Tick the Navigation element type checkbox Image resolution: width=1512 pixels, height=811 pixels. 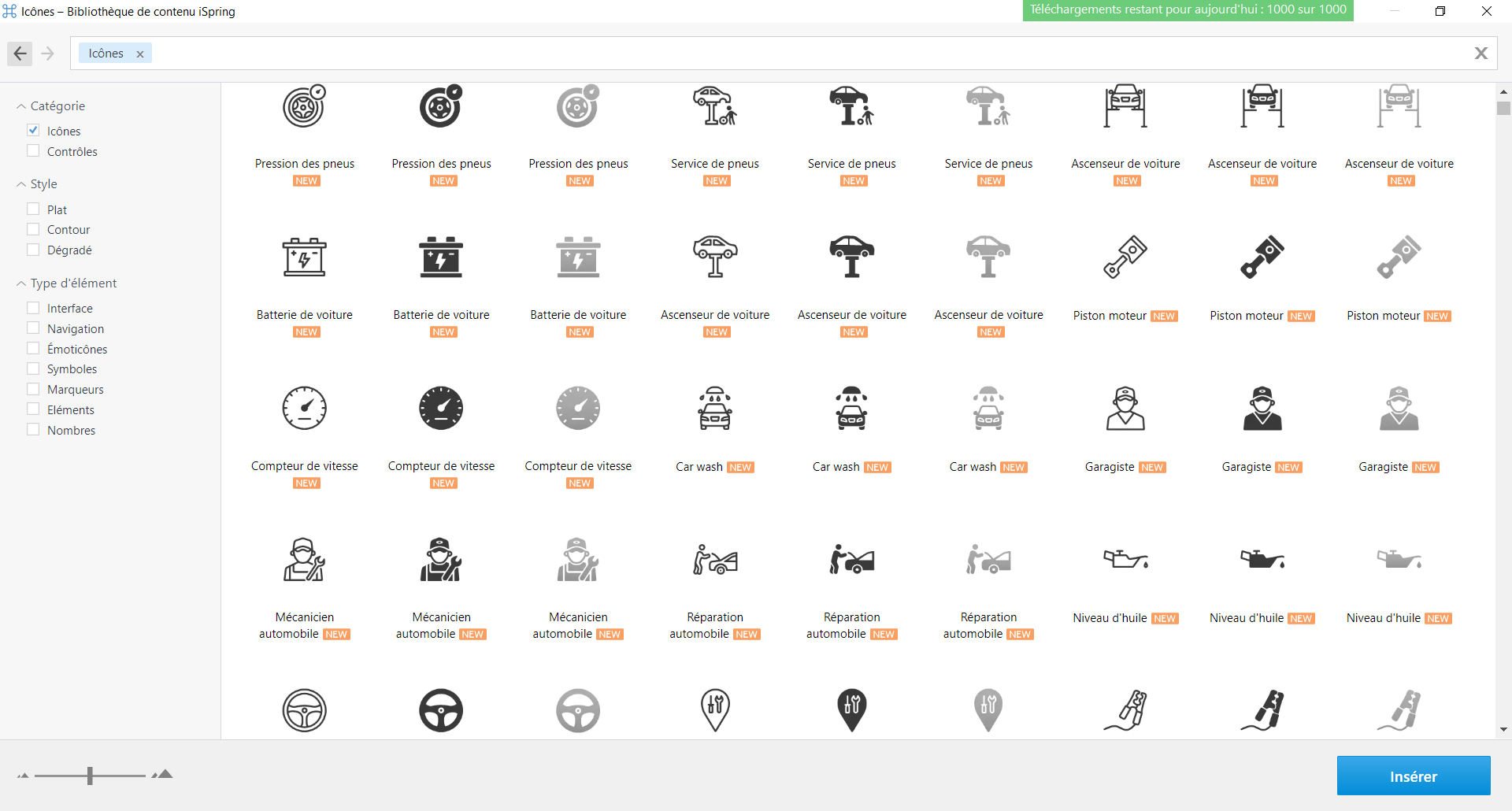tap(33, 328)
